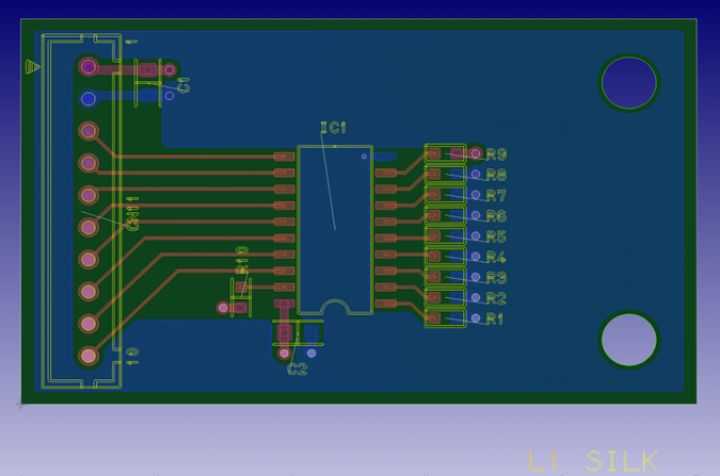720x476 pixels.
Task: Select the C1 capacitor label
Action: (x=183, y=85)
